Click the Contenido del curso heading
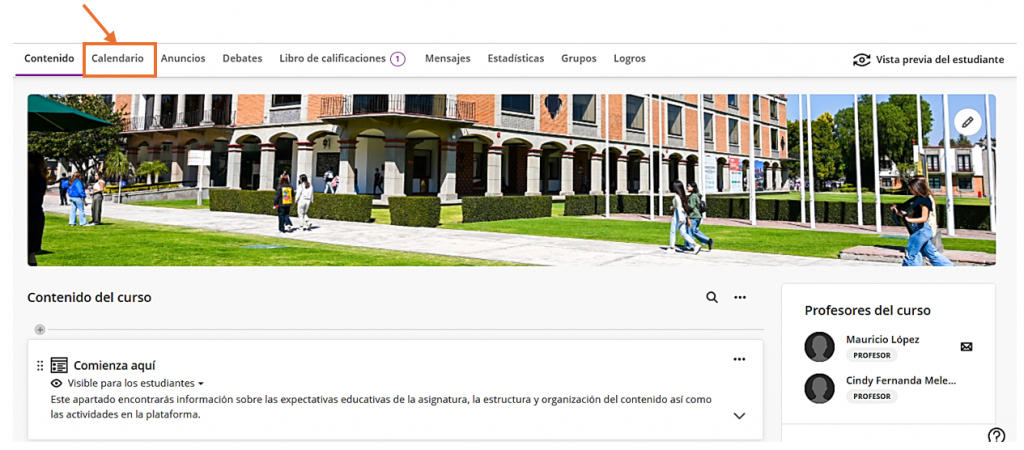1024x450 pixels. click(89, 298)
